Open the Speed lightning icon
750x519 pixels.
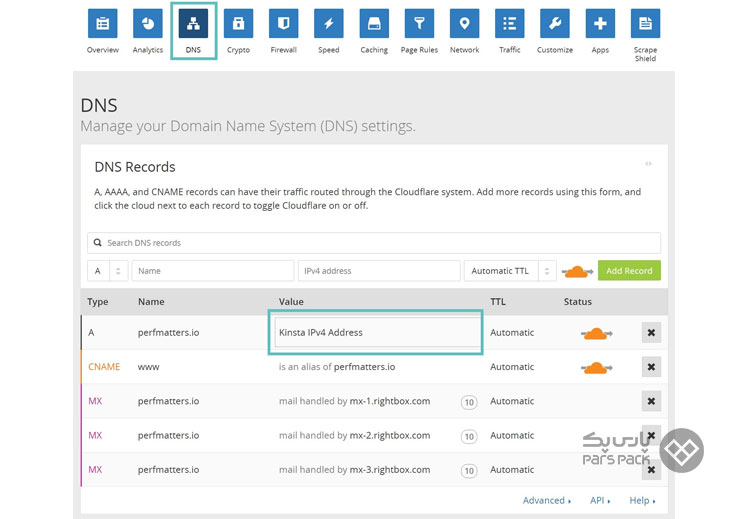pos(329,23)
